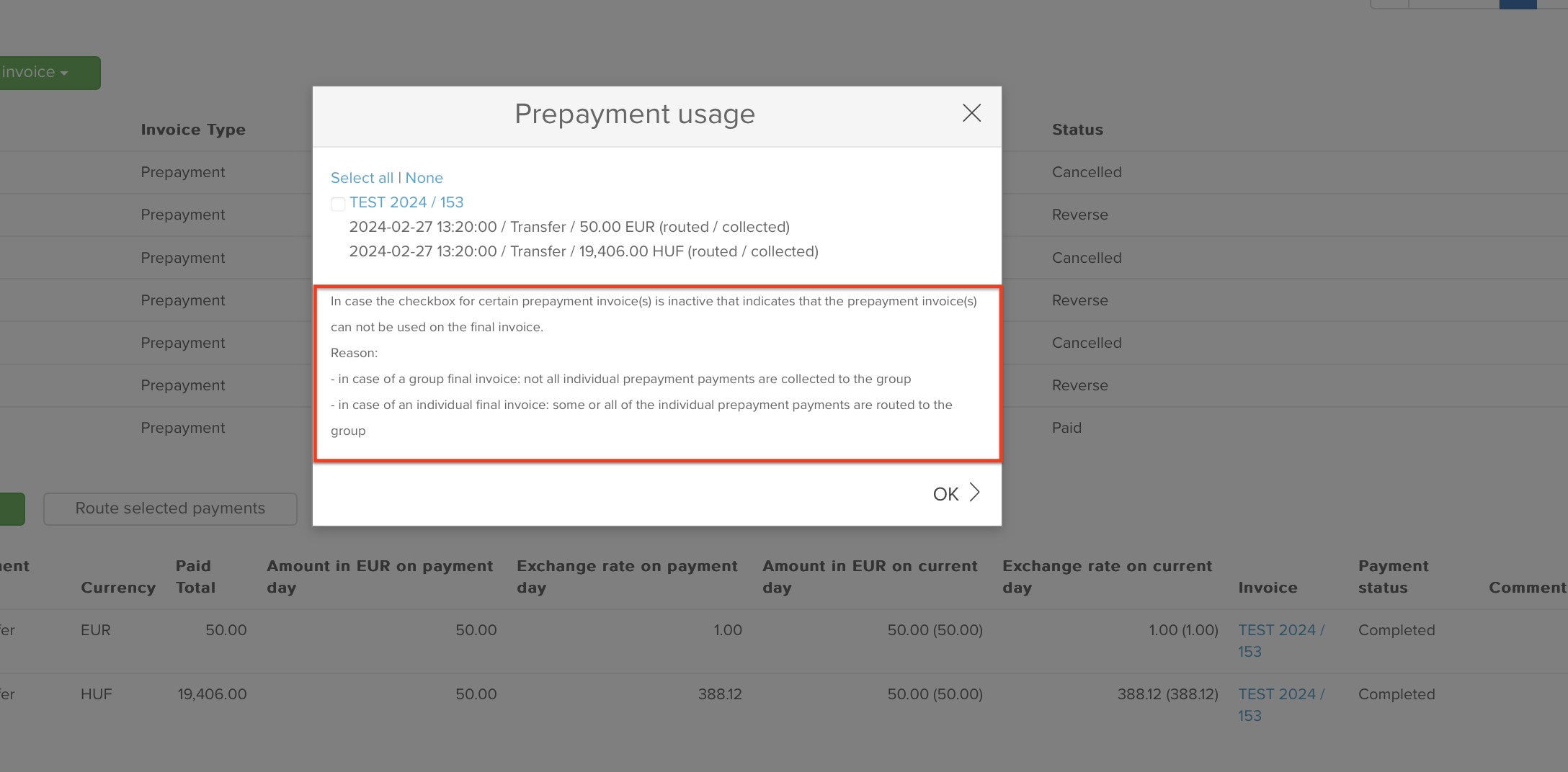Image resolution: width=1568 pixels, height=772 pixels.
Task: Click the chevron arrow next to OK
Action: (x=976, y=493)
